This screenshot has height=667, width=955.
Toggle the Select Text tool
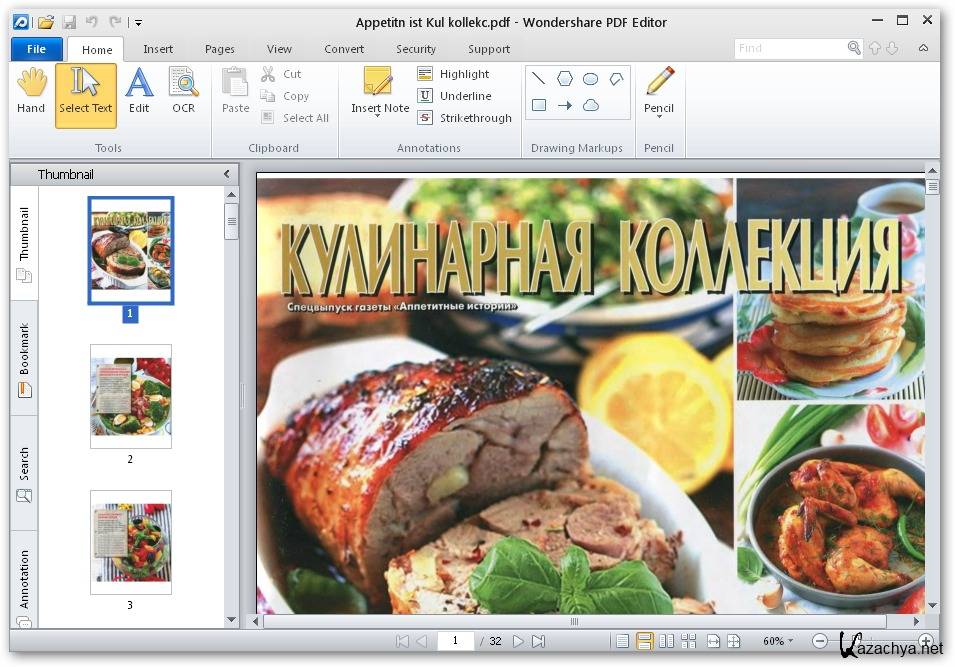point(86,95)
